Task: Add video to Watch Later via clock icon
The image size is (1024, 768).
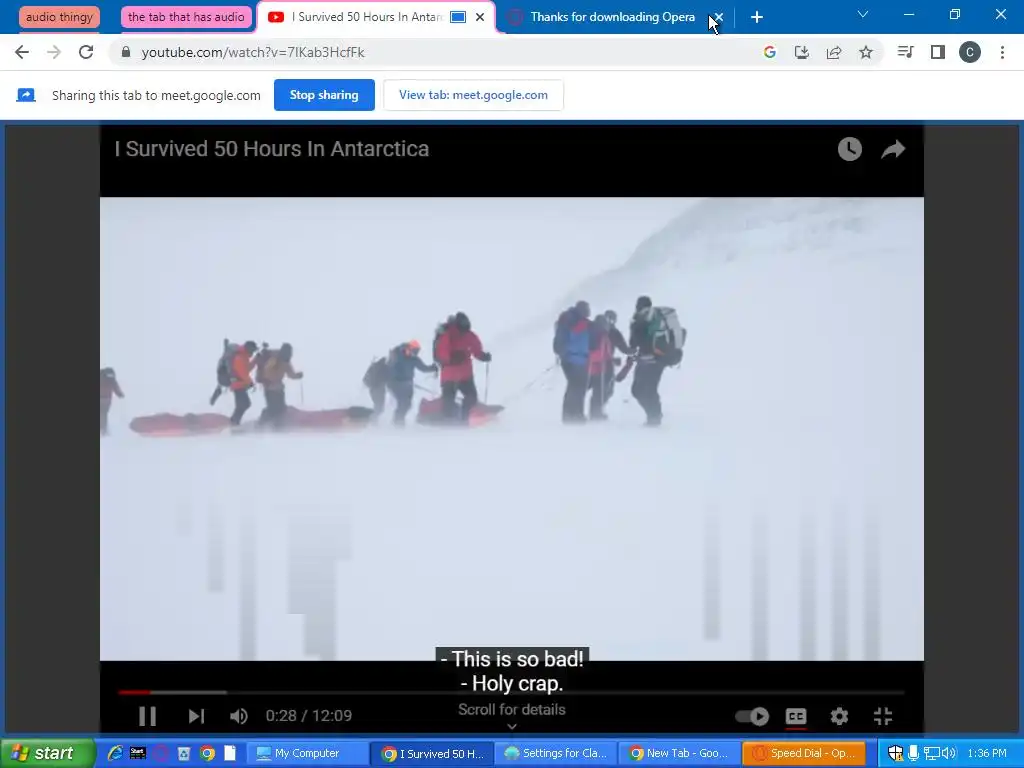Action: tap(850, 149)
